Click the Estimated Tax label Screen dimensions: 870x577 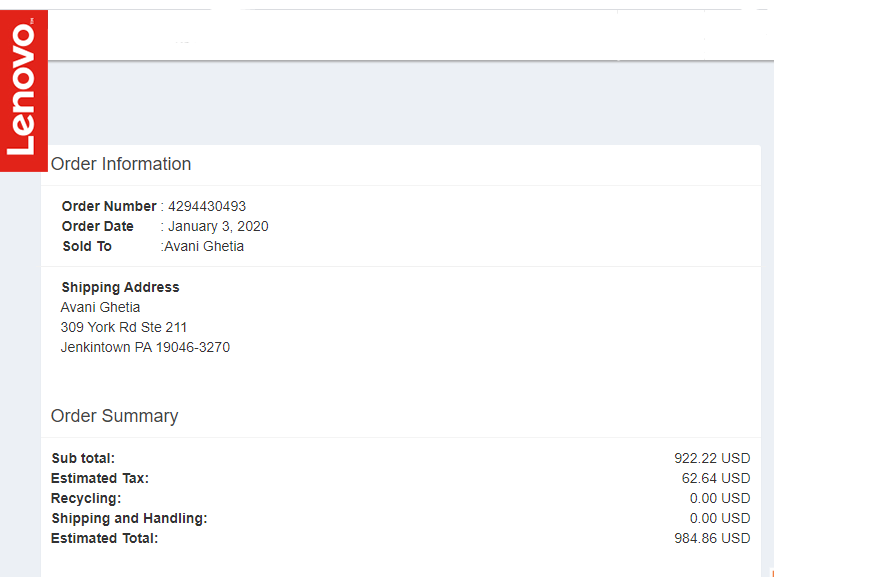coord(100,478)
